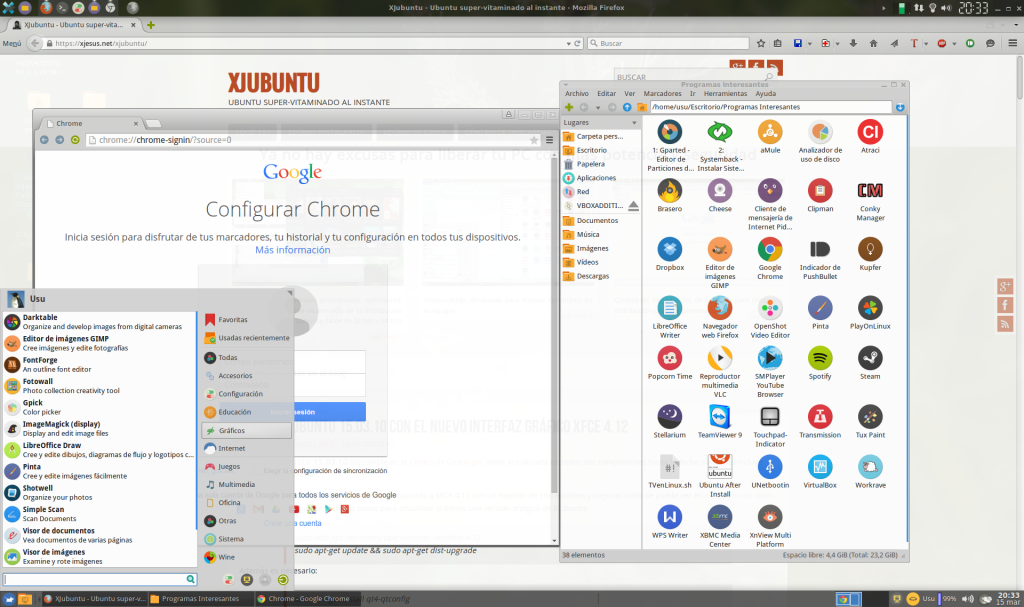This screenshot has width=1024, height=607.
Task: Click Firefox bookmark star icon
Action: (761, 43)
